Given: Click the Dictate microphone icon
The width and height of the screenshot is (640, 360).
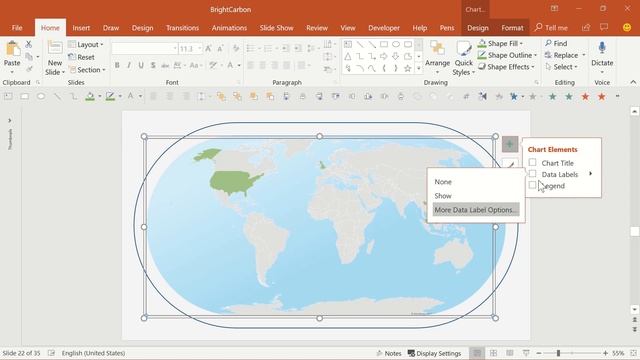Looking at the screenshot, I should pyautogui.click(x=602, y=48).
